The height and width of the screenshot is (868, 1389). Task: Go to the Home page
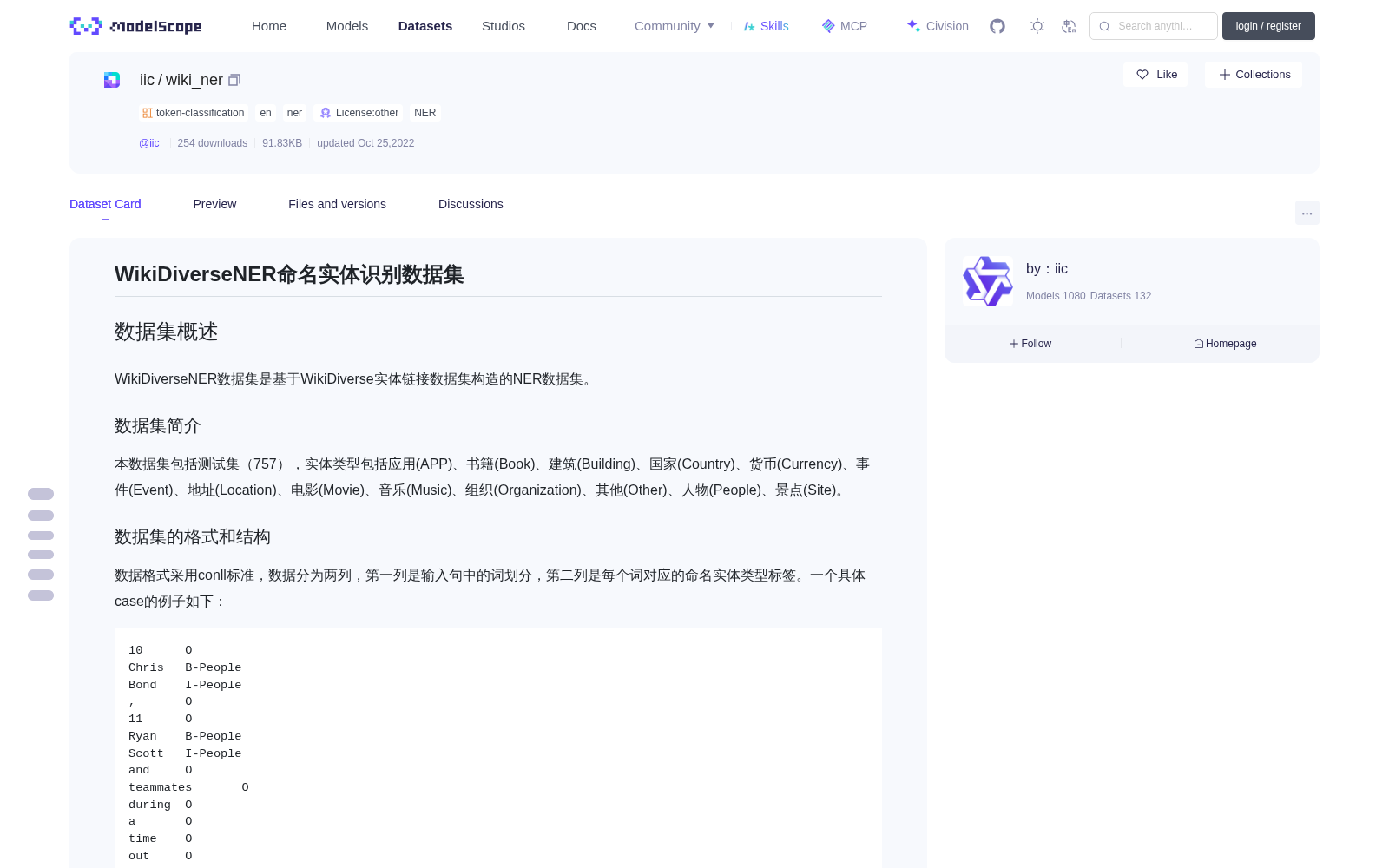point(269,26)
